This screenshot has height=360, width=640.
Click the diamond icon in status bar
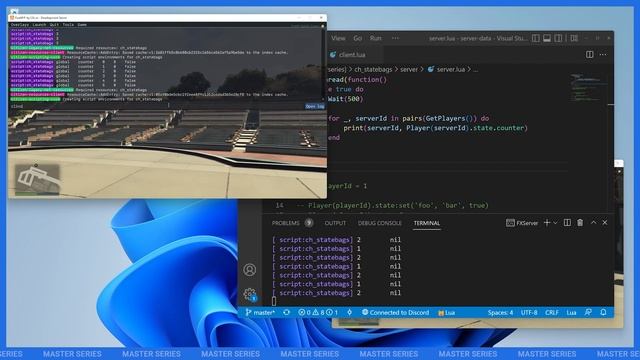(x=350, y=313)
